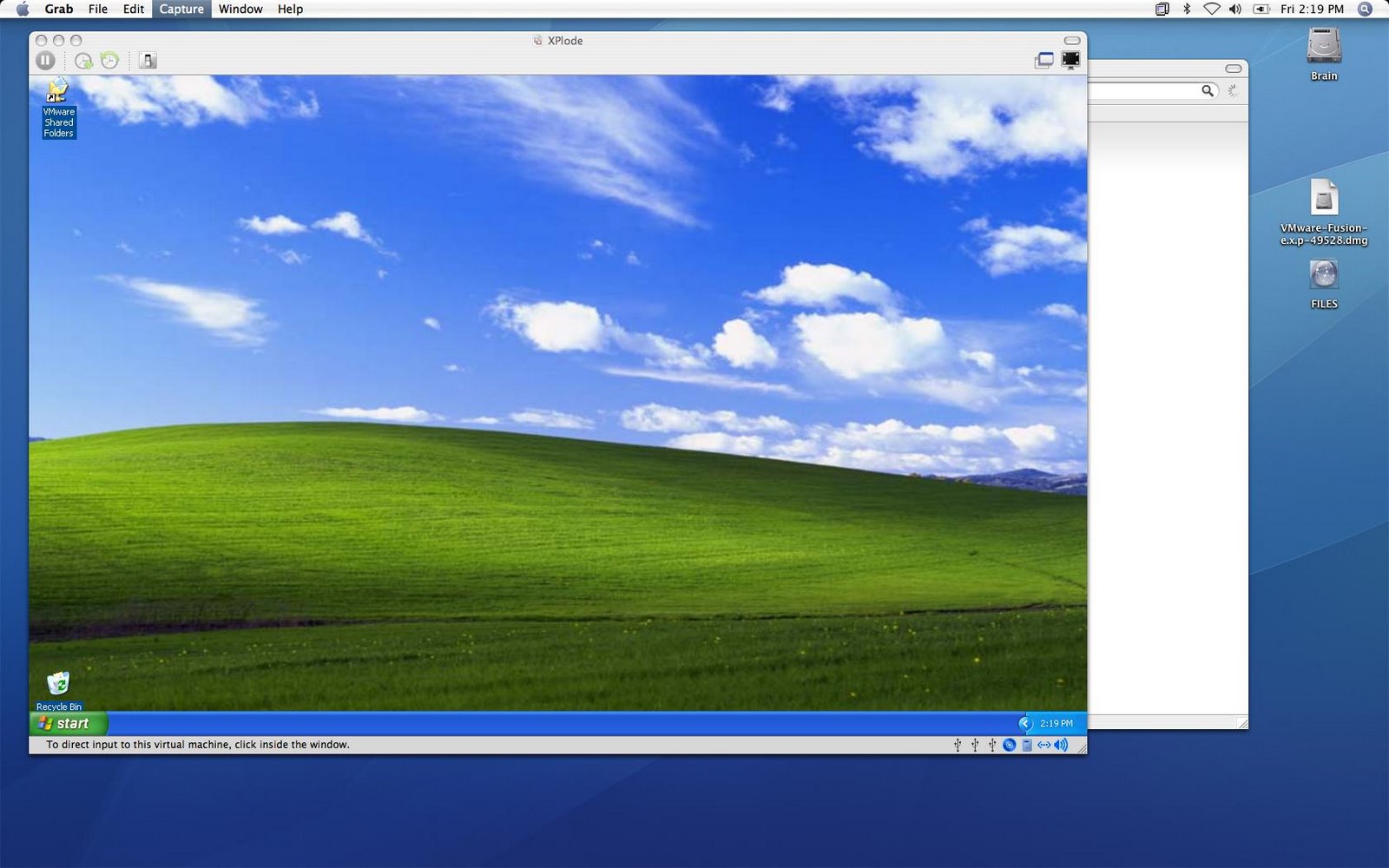Screen dimensions: 1389x868
Task: Click the power switch settings icon
Action: [148, 60]
